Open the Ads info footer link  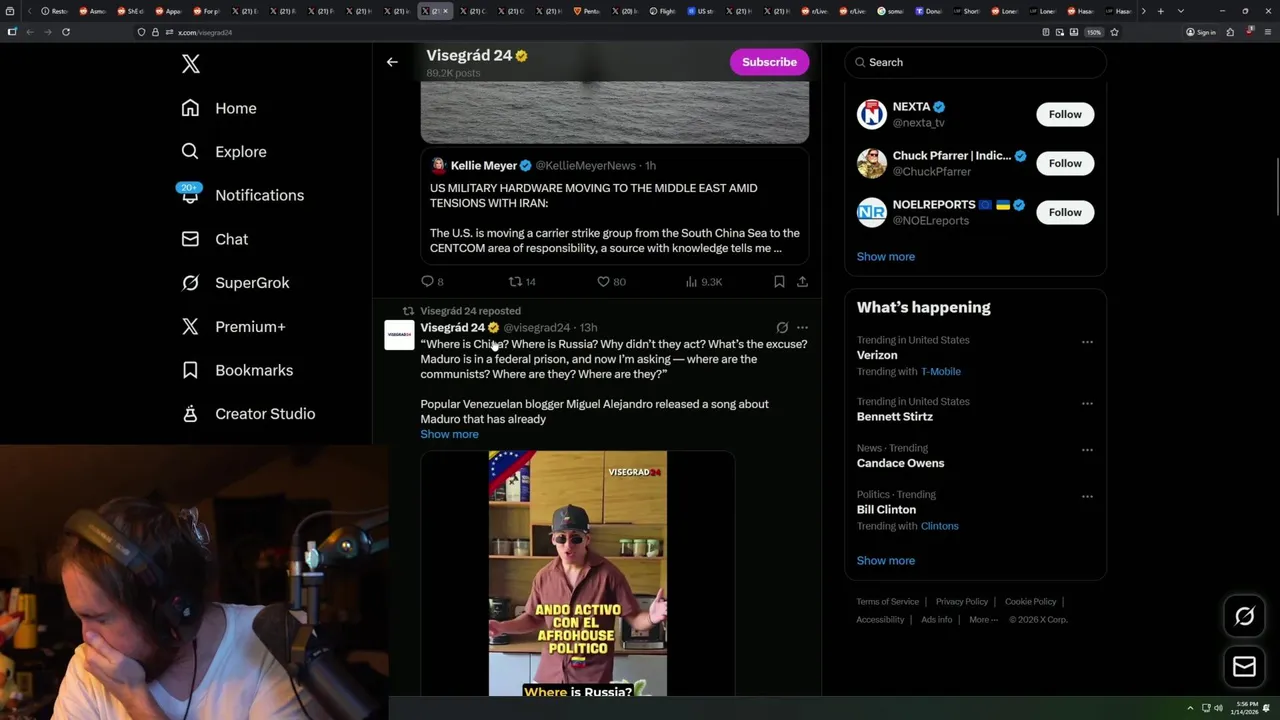pos(936,620)
